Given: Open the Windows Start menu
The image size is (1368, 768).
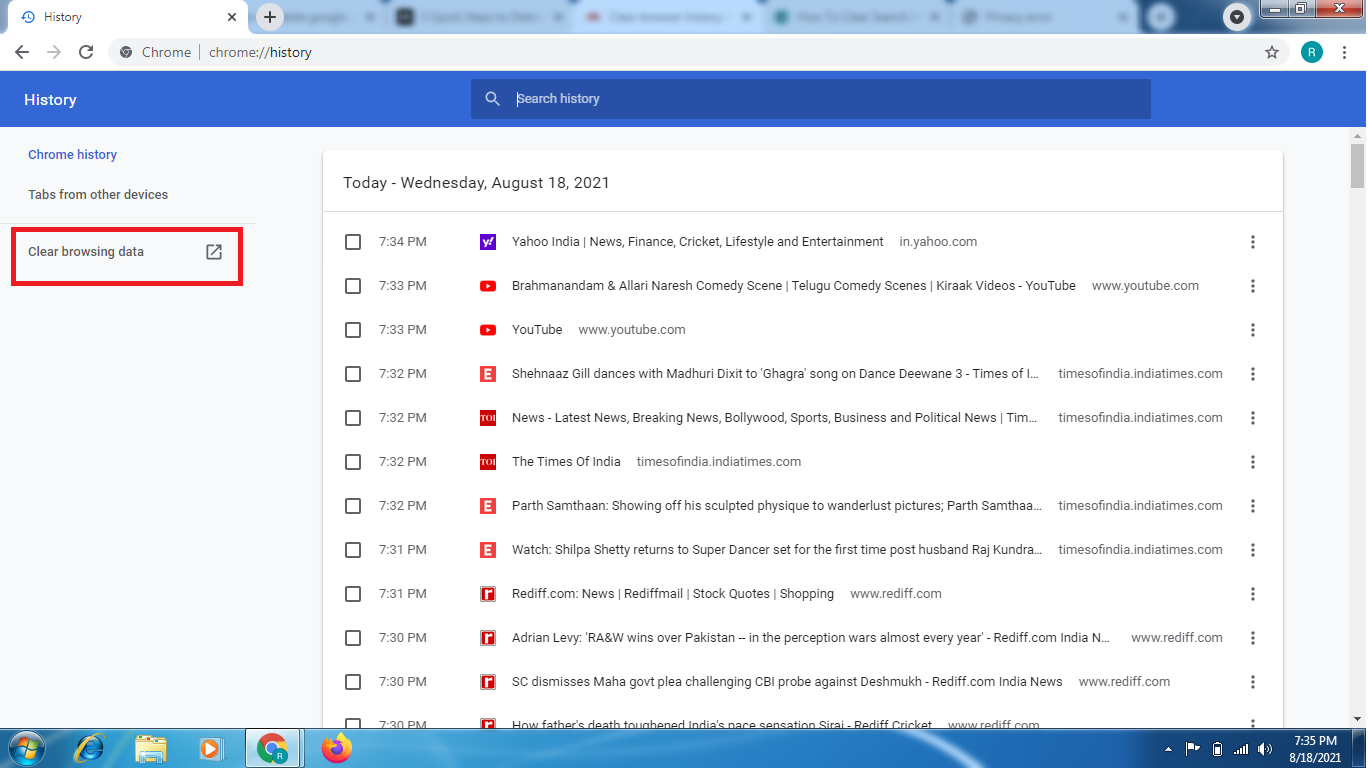Looking at the screenshot, I should [x=26, y=748].
